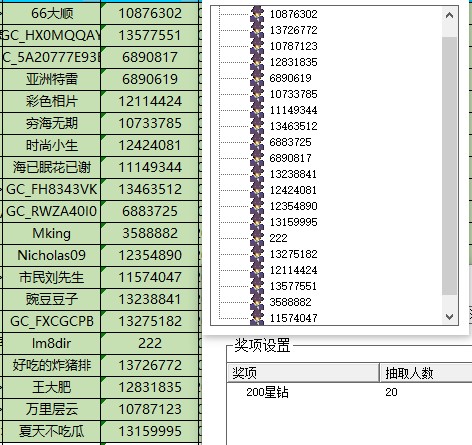The height and width of the screenshot is (445, 472).
Task: Select list entry 13726772 in the tree
Action: [293, 30]
